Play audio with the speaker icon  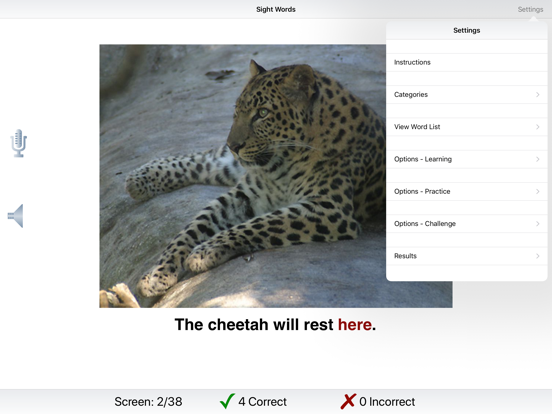pos(15,216)
